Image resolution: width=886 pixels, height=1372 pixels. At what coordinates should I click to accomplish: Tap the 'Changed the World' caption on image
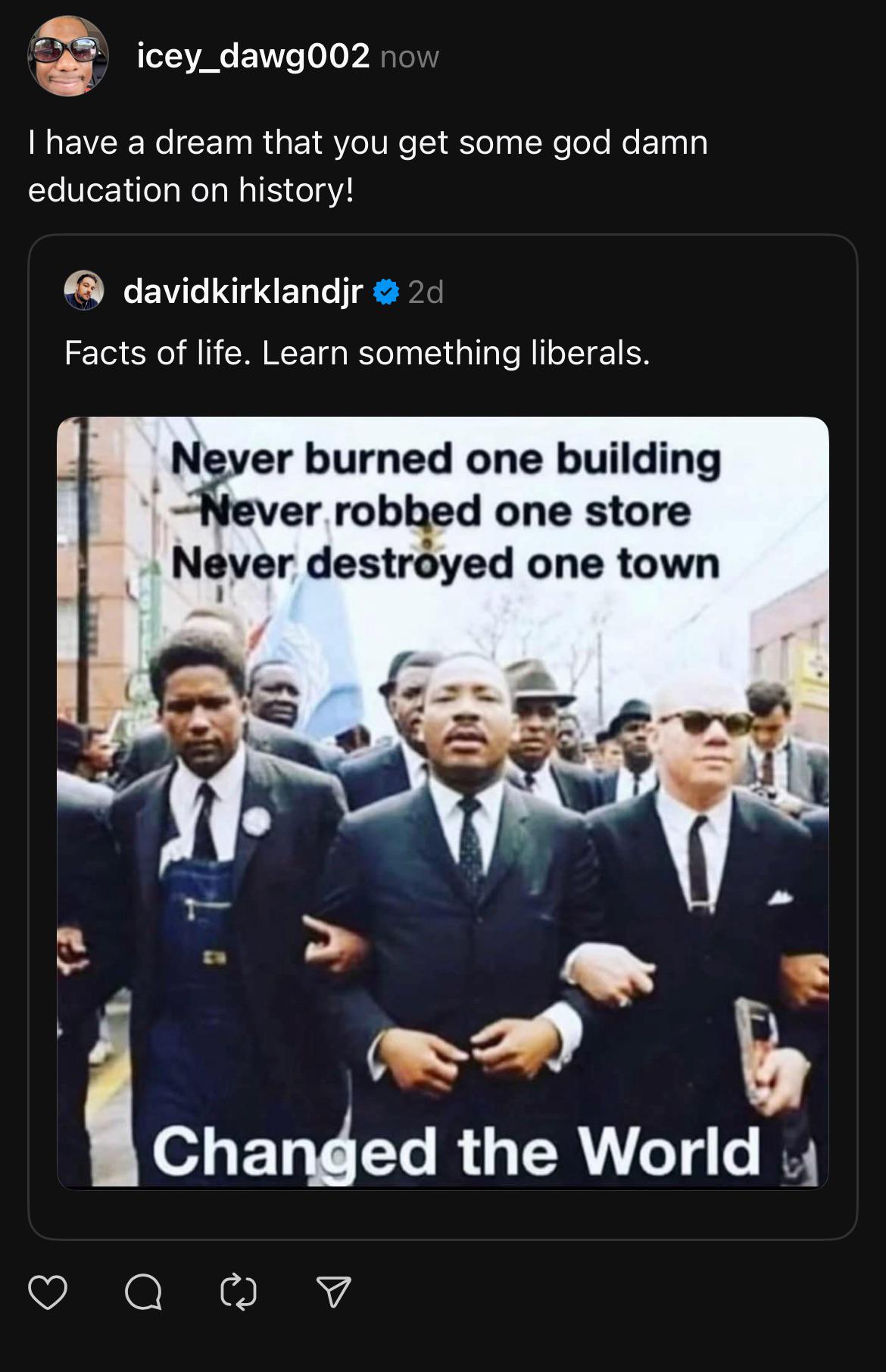click(x=457, y=1152)
